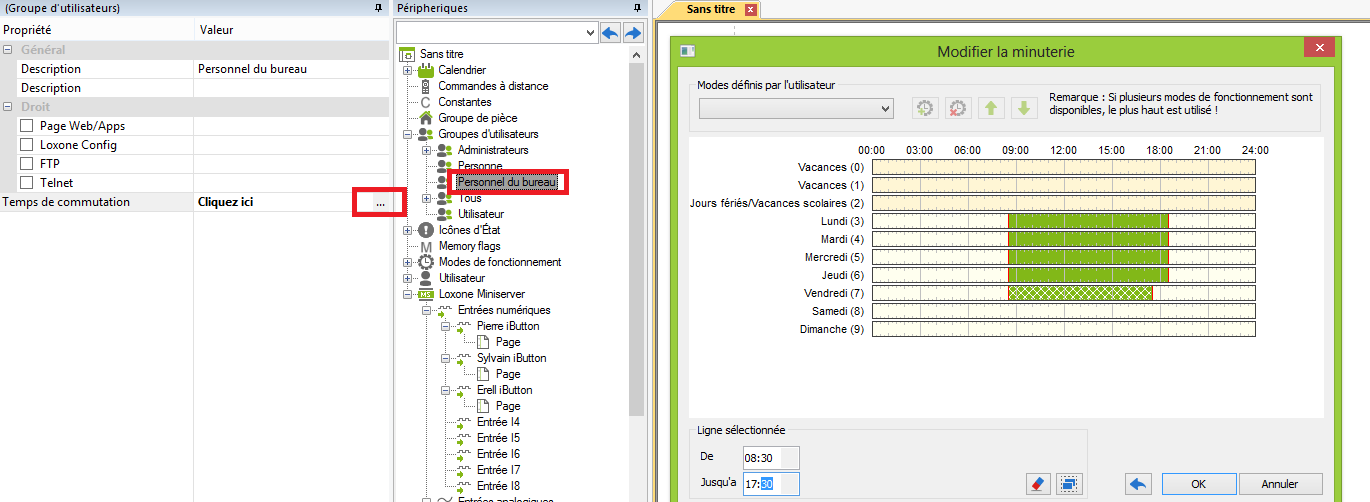Switch to the Sans titre tab
1370x502 pixels.
click(x=714, y=10)
